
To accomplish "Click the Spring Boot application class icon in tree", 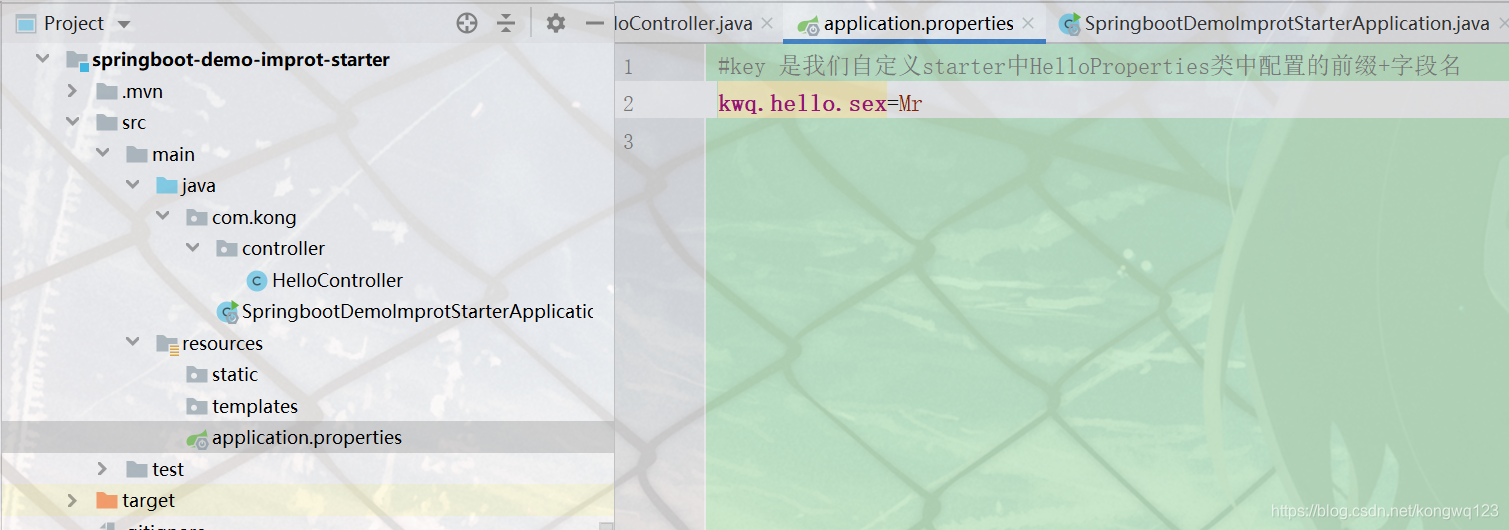I will pyautogui.click(x=228, y=312).
